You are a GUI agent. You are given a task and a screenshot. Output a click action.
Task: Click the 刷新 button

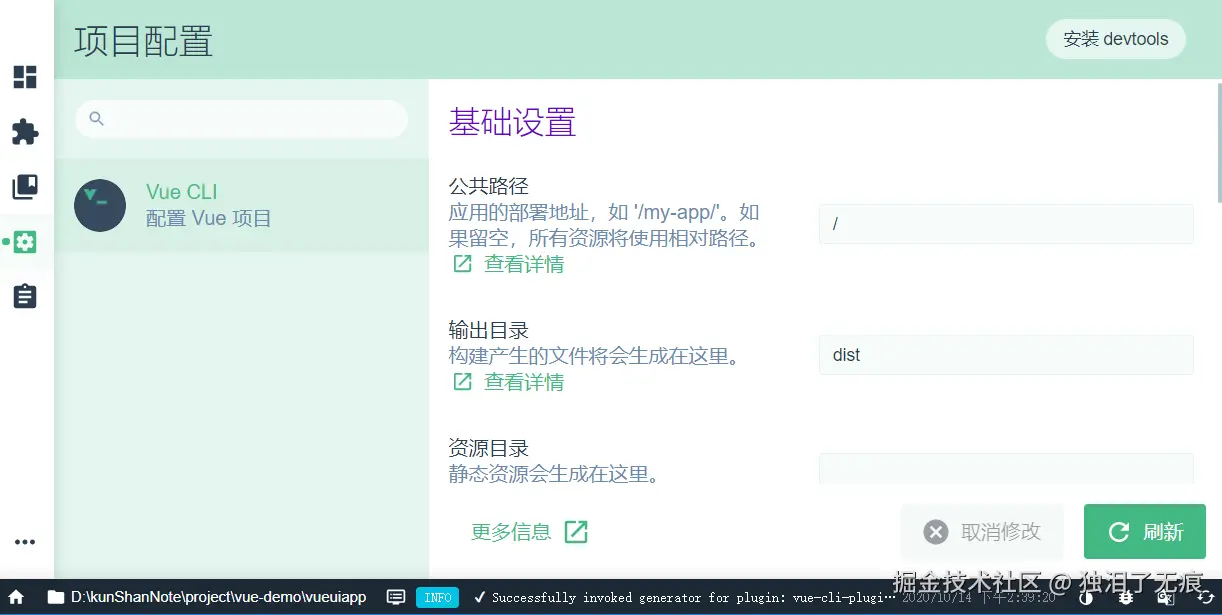1145,532
